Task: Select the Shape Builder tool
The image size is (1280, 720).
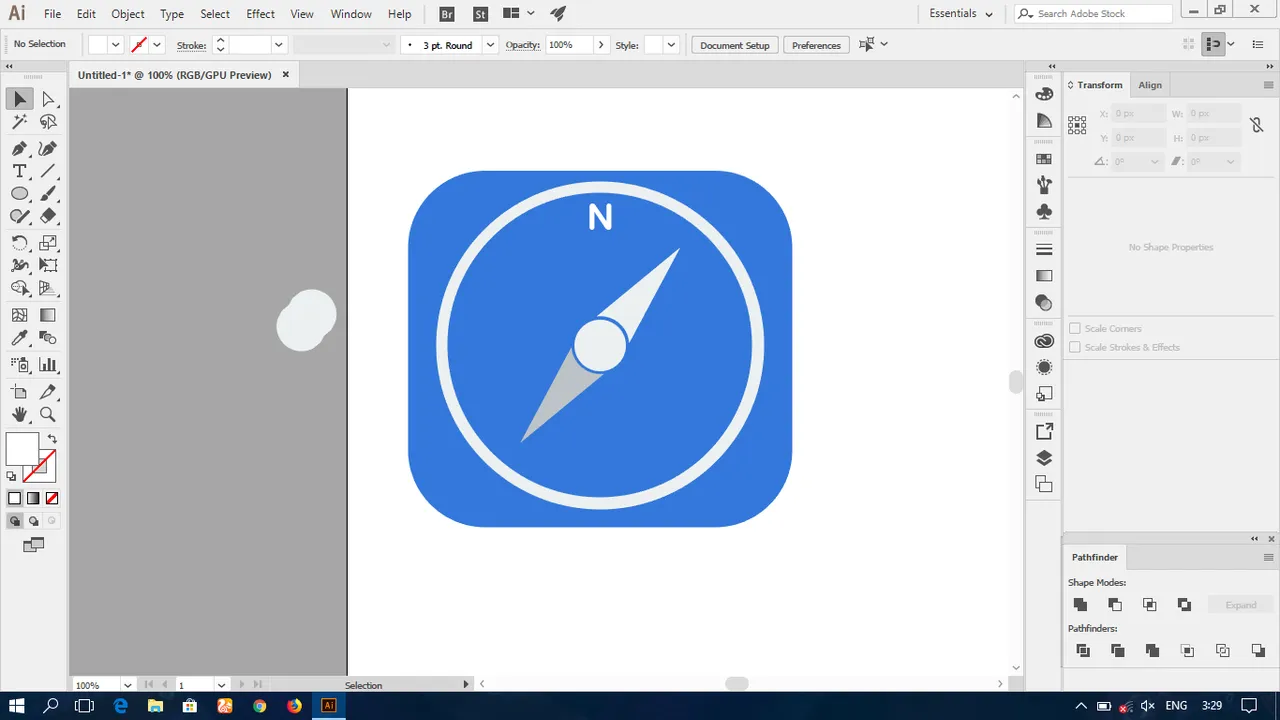Action: 19,288
